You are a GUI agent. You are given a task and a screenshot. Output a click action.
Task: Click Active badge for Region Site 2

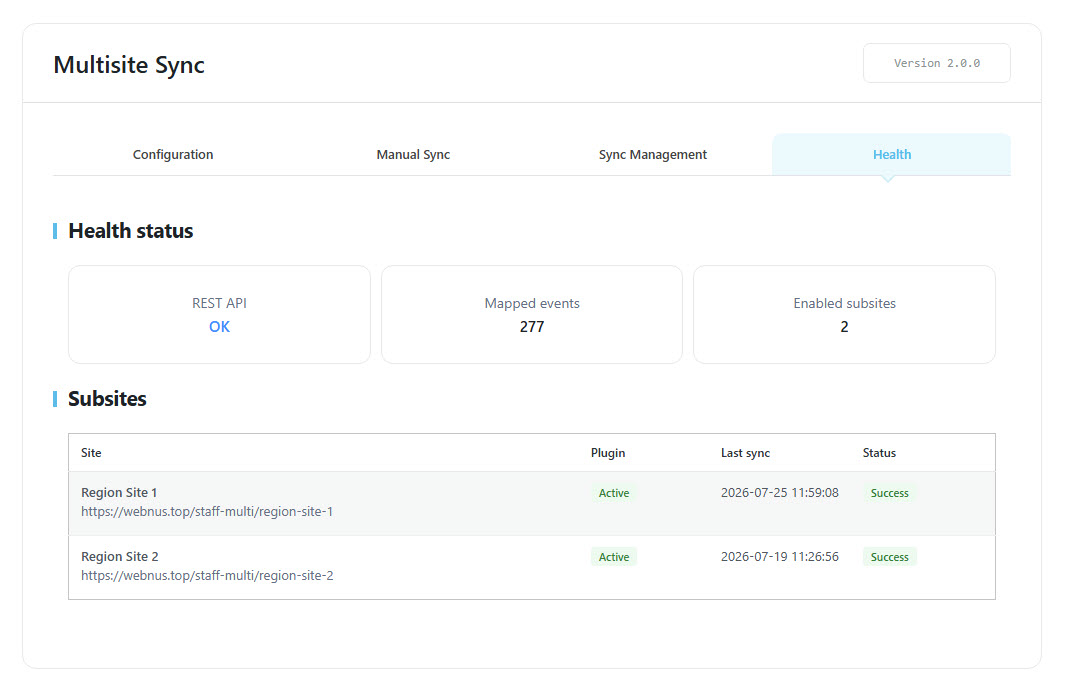click(614, 557)
